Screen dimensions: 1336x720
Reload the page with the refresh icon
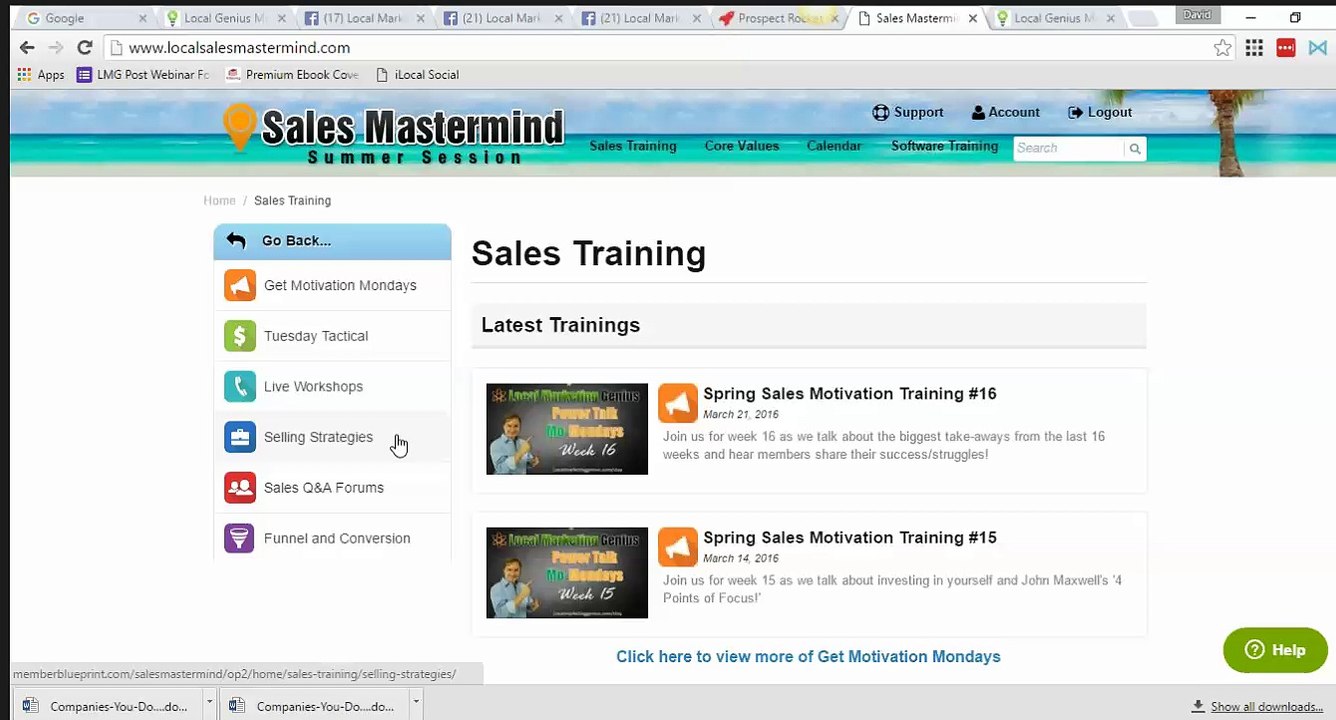click(85, 47)
